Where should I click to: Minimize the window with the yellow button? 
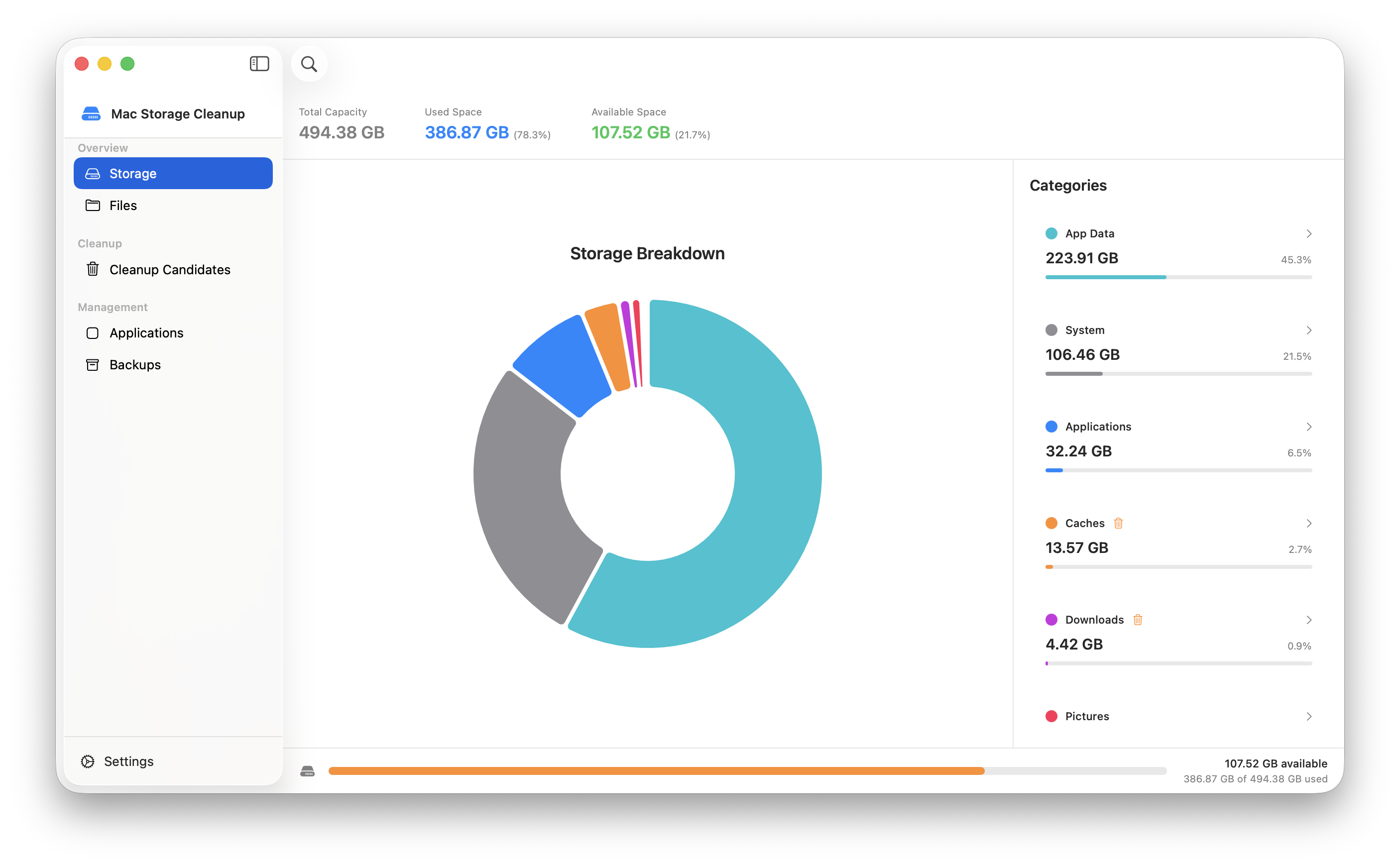pyautogui.click(x=105, y=64)
